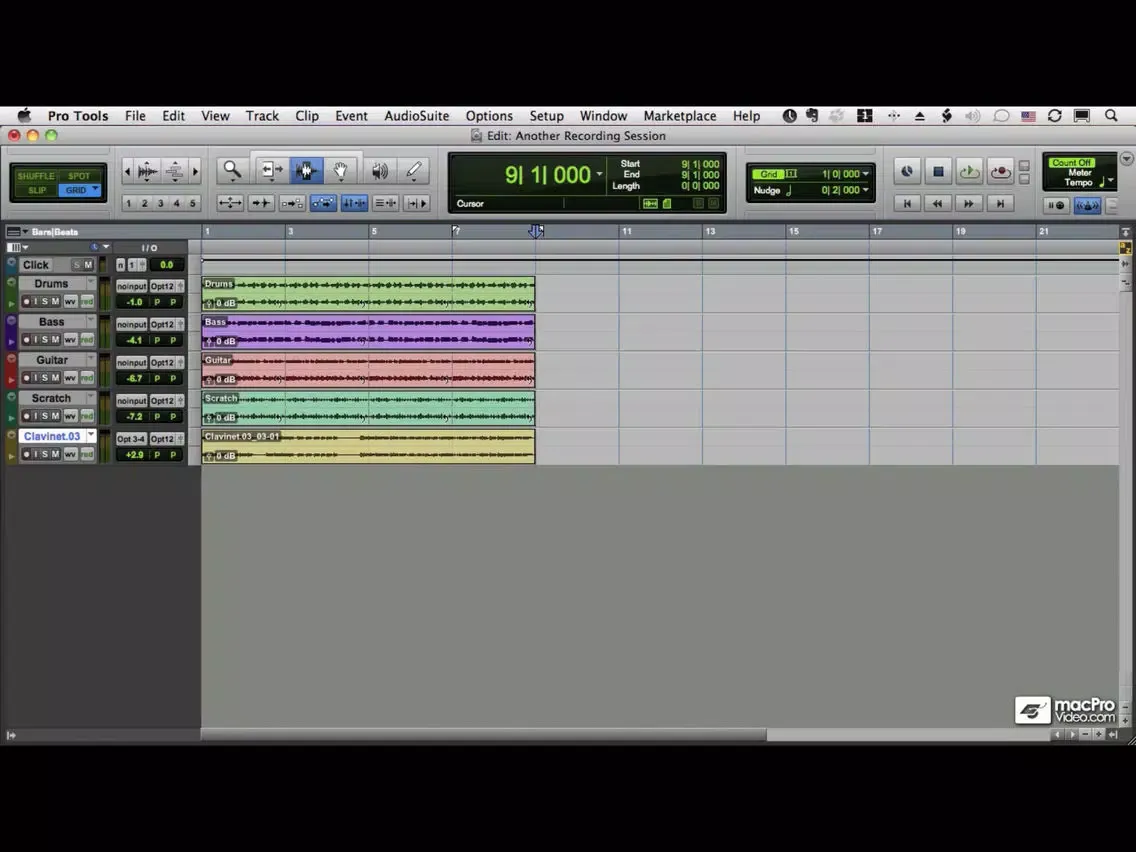This screenshot has width=1136, height=852.
Task: Open the File menu
Action: (x=135, y=116)
